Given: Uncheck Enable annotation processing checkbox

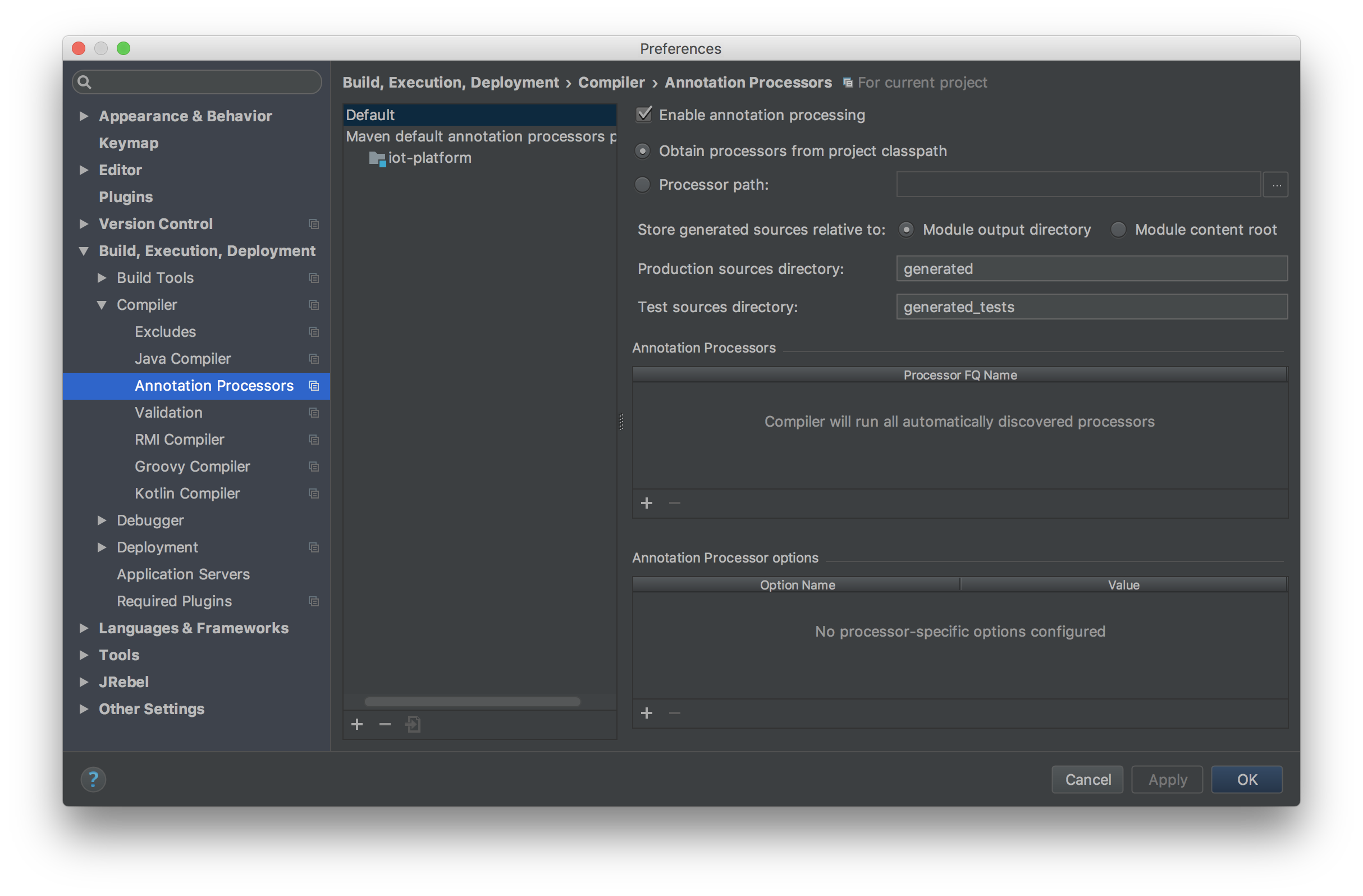Looking at the screenshot, I should click(x=644, y=115).
